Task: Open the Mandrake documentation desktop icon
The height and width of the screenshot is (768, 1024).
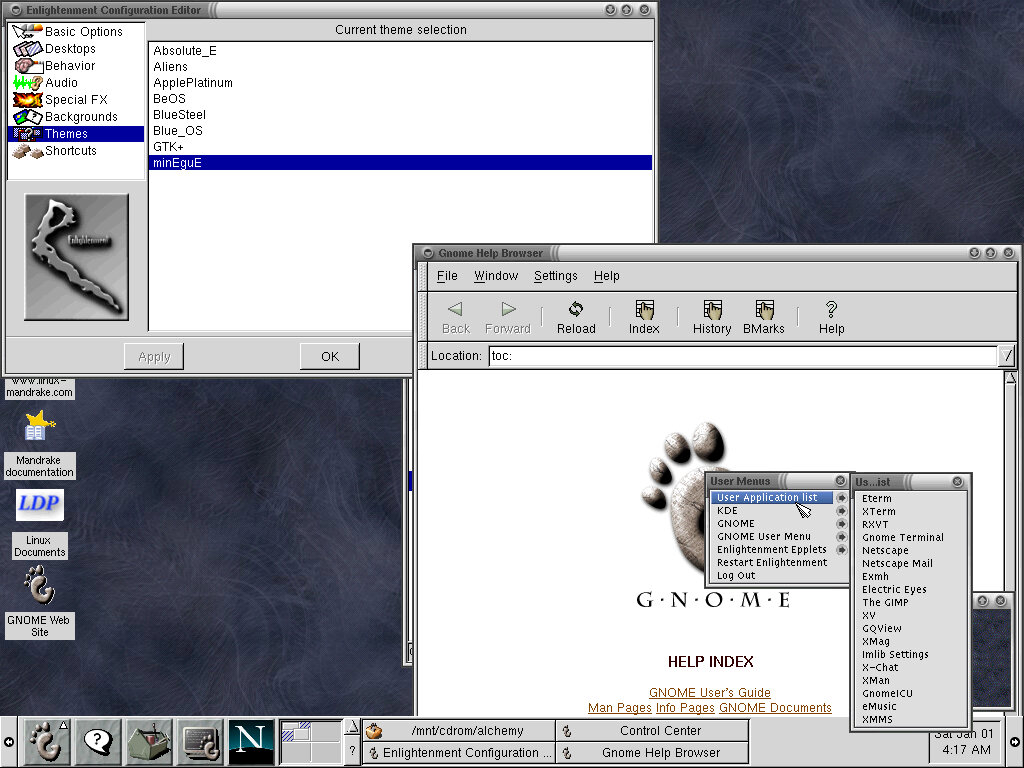Action: click(39, 428)
